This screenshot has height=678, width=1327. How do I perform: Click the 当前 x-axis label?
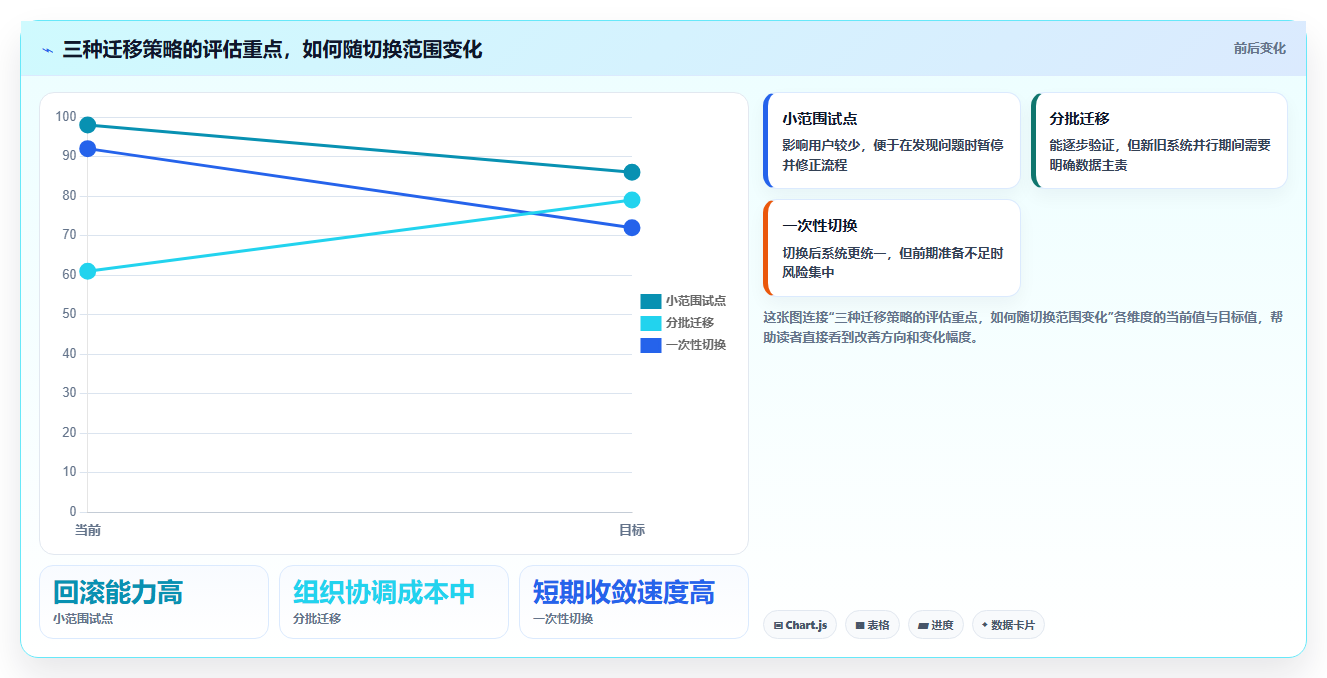(x=88, y=530)
